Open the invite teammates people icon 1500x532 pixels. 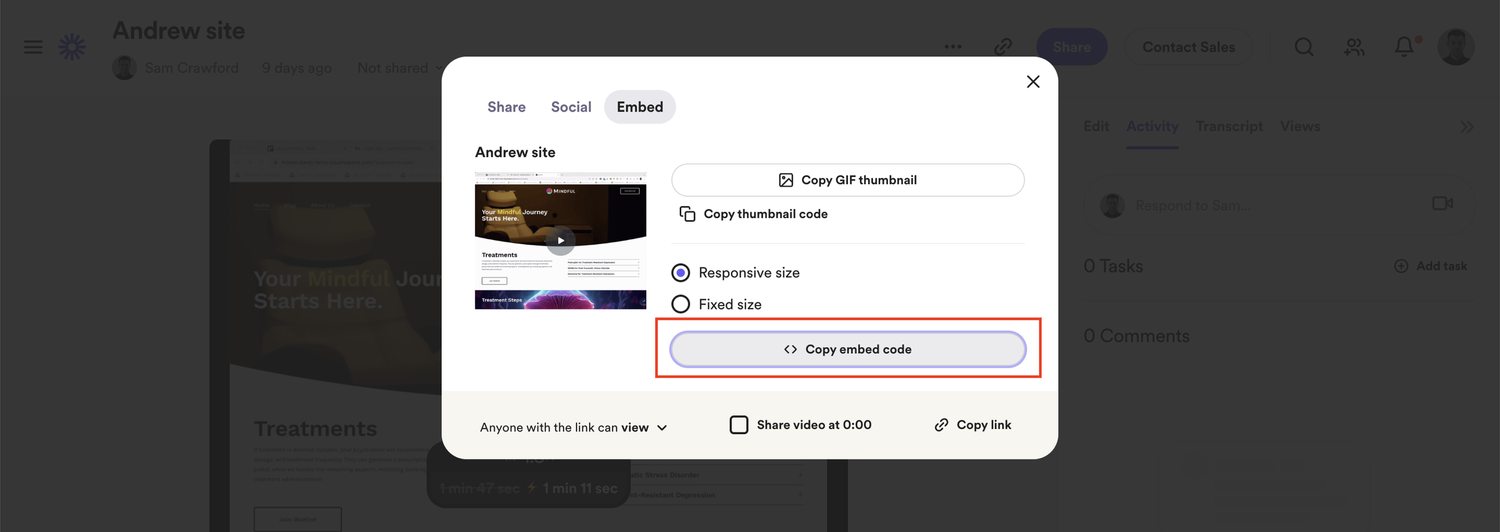point(1354,47)
